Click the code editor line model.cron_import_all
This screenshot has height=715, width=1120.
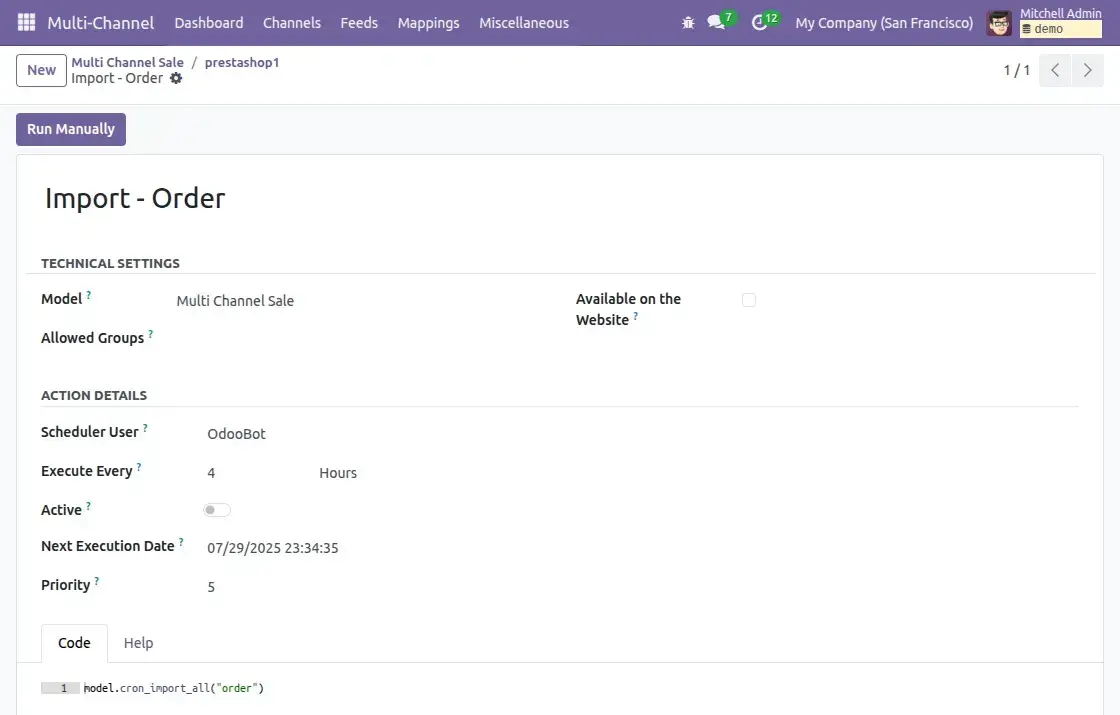pyautogui.click(x=174, y=688)
